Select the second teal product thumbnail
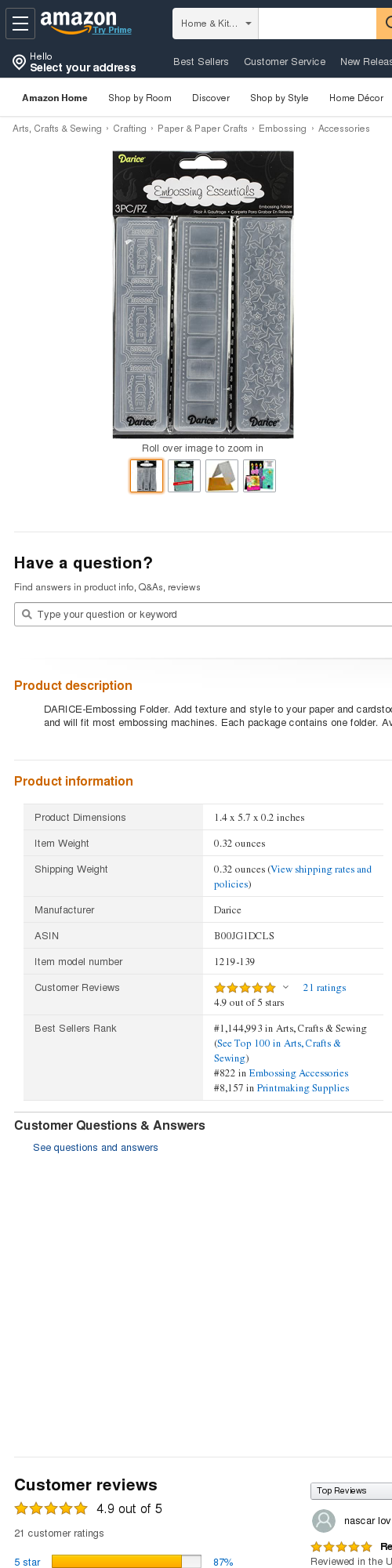This screenshot has height=1568, width=392. tap(184, 476)
